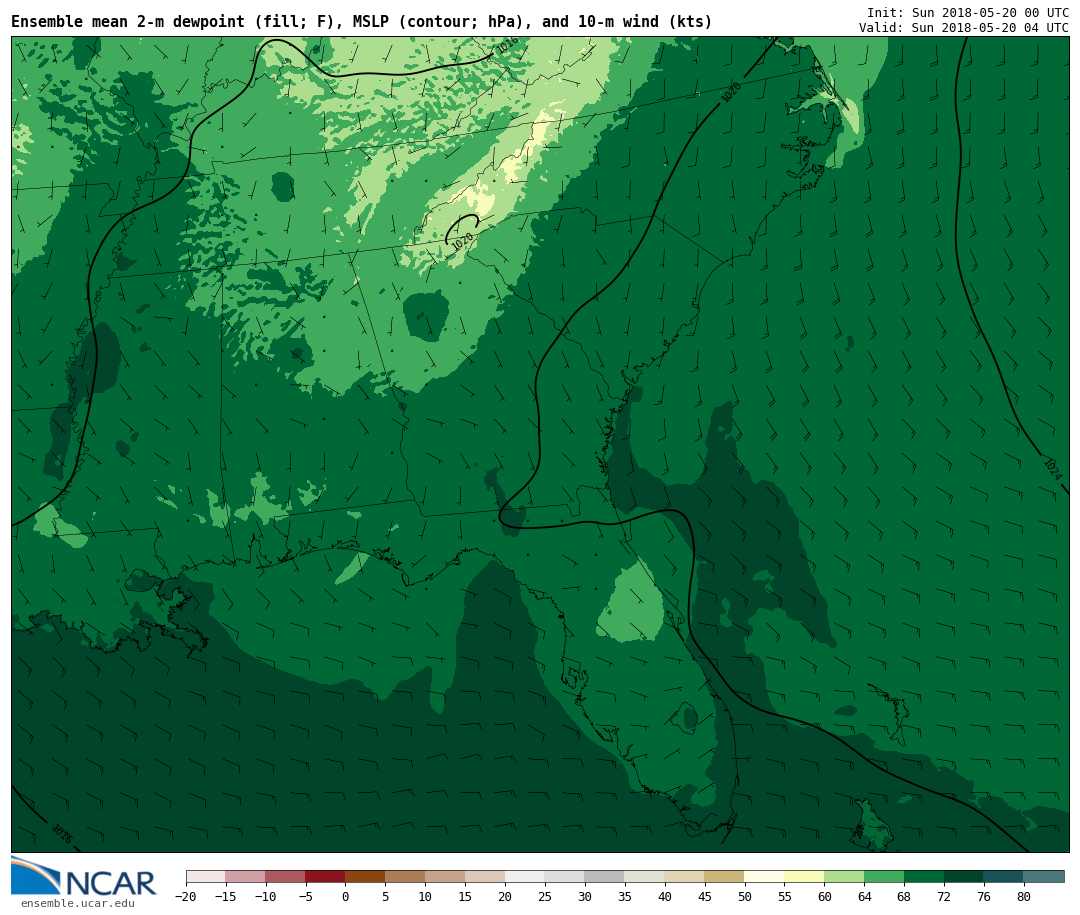1080x915 pixels.
Task: Open the ensemble.ucar.edu link text
Action: 77,903
